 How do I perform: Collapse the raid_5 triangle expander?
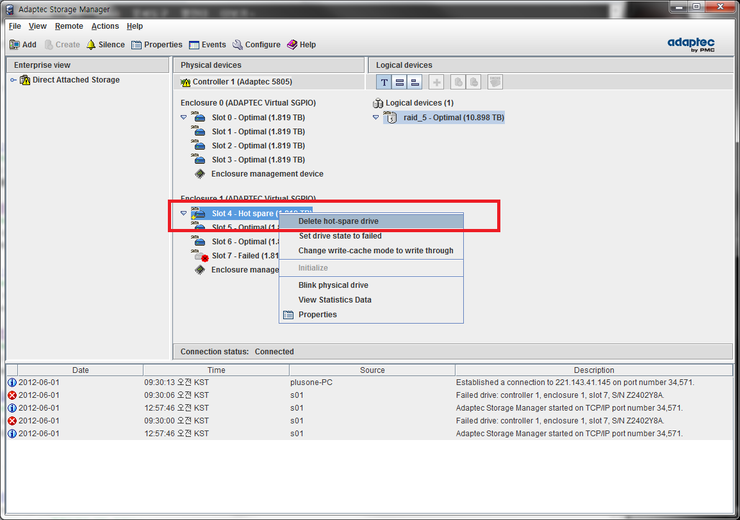pyautogui.click(x=376, y=117)
